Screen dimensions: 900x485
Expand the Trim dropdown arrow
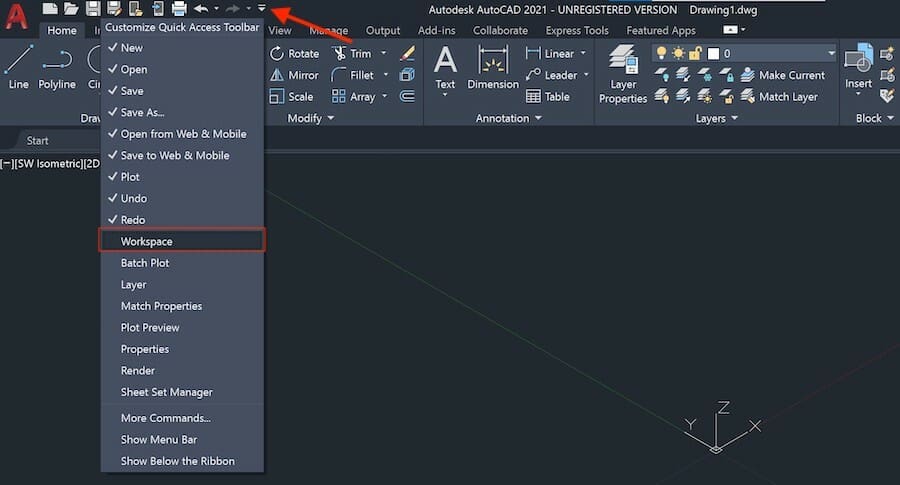coord(383,53)
